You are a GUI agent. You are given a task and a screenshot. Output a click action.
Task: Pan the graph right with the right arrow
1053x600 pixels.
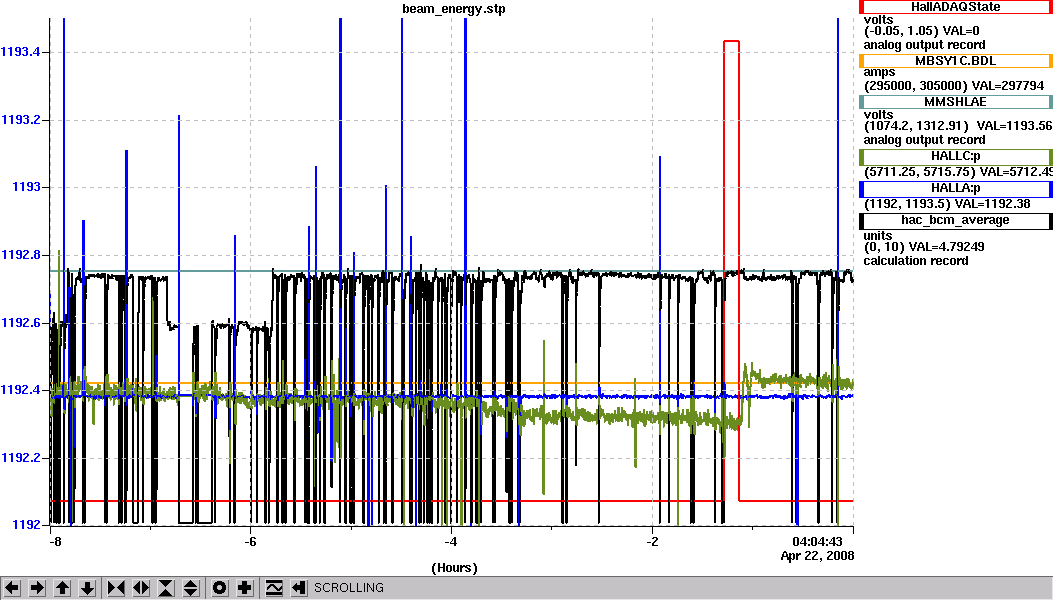pyautogui.click(x=37, y=588)
